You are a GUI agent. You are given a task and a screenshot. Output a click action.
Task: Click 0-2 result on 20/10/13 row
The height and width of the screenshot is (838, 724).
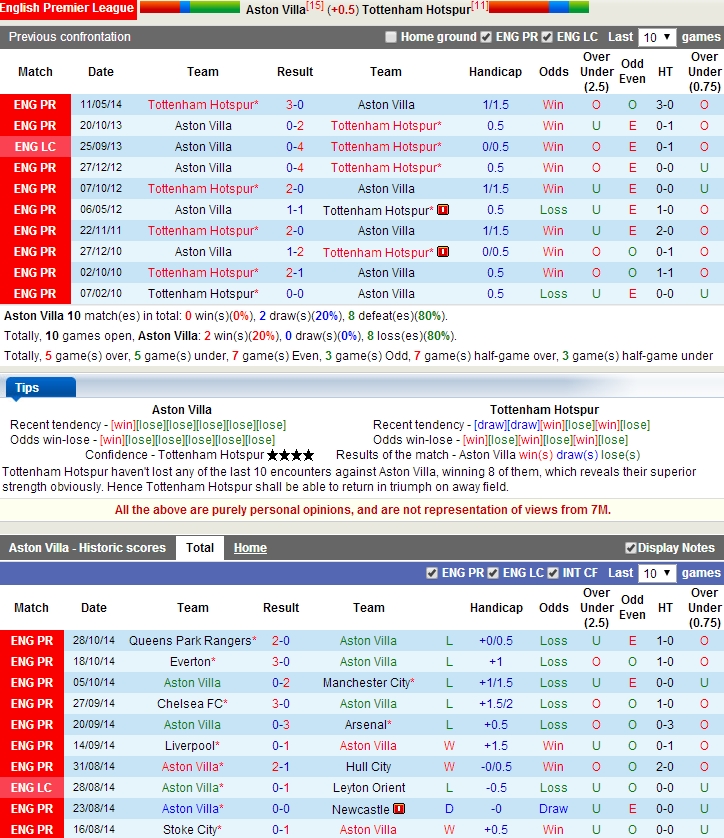coord(294,126)
